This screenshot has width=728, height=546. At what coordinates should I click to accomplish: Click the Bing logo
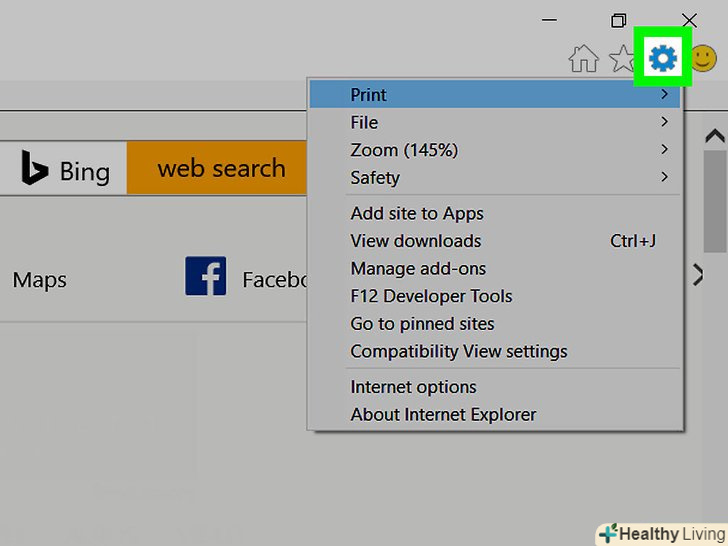point(65,170)
